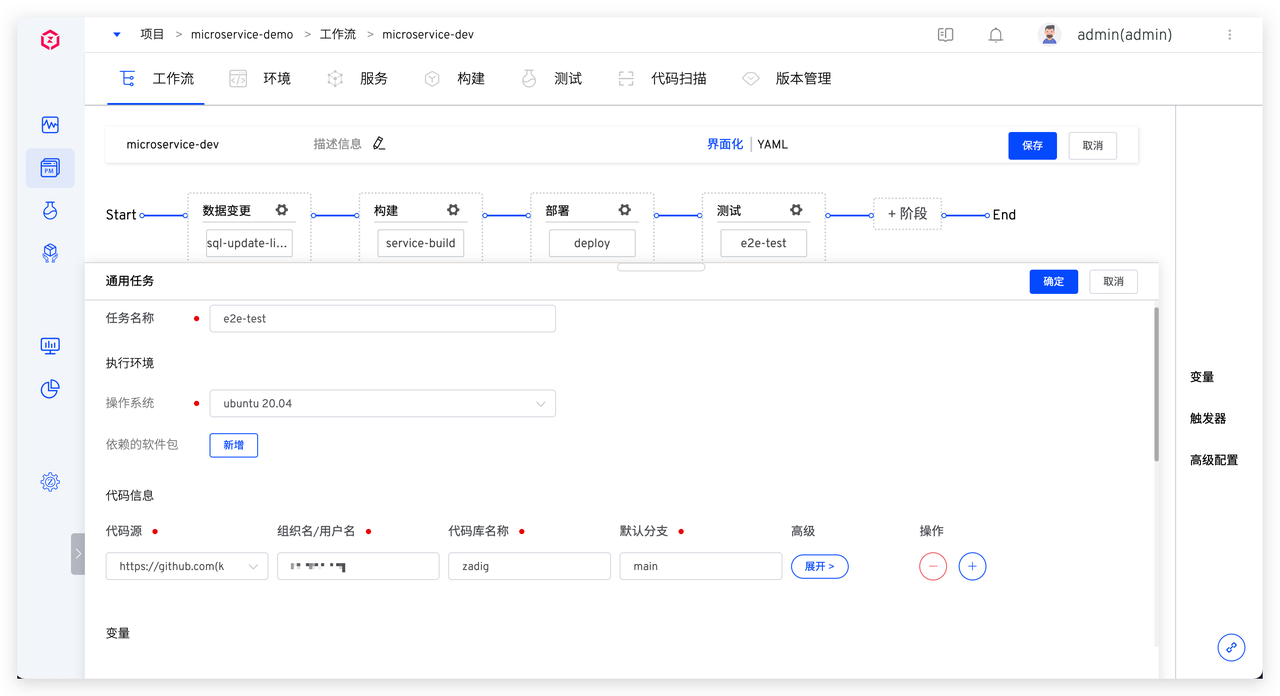Remove code repo with red minus icon
The image size is (1280, 696).
[933, 566]
